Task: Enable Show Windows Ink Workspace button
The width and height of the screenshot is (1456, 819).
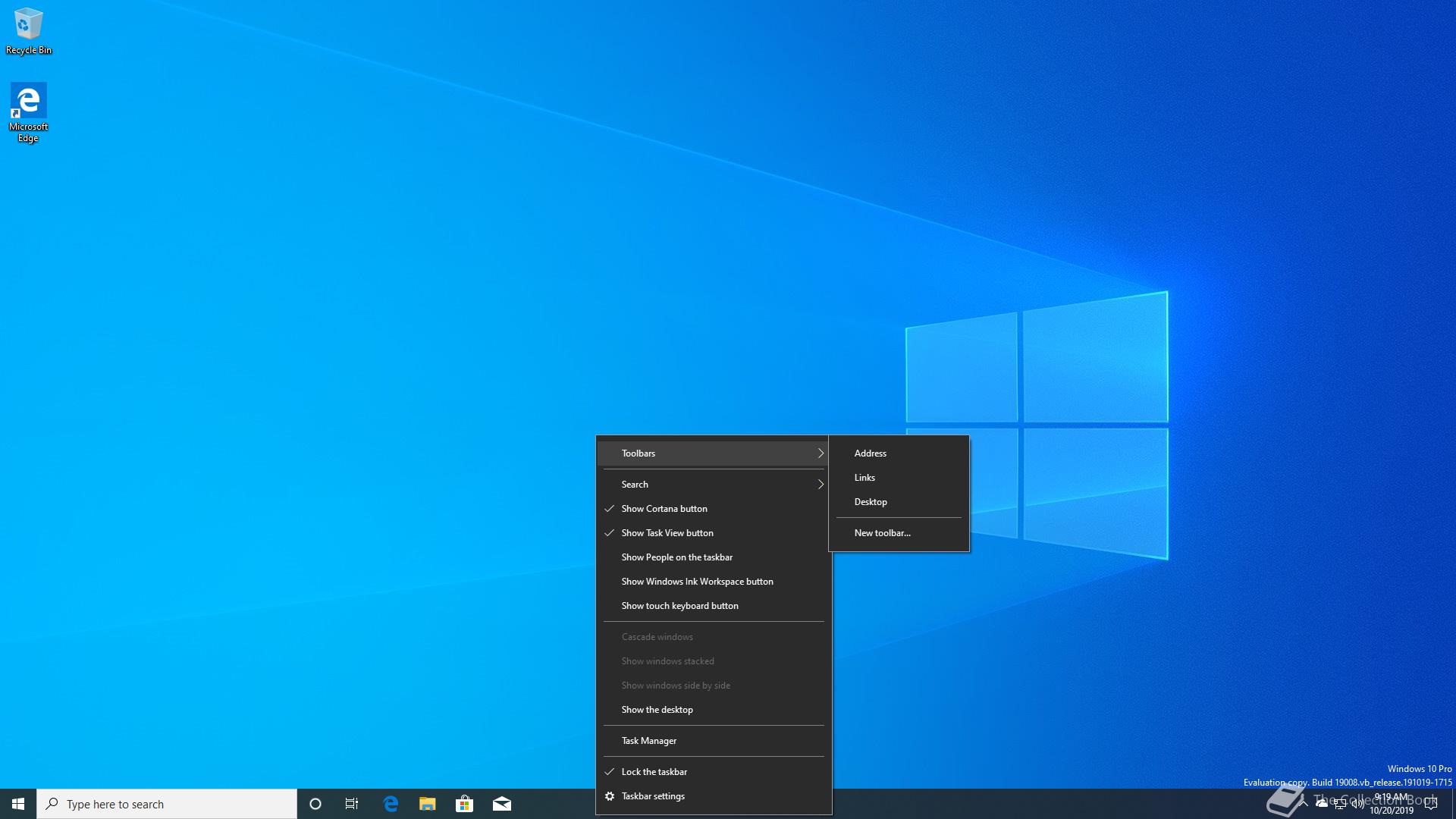Action: click(x=714, y=582)
